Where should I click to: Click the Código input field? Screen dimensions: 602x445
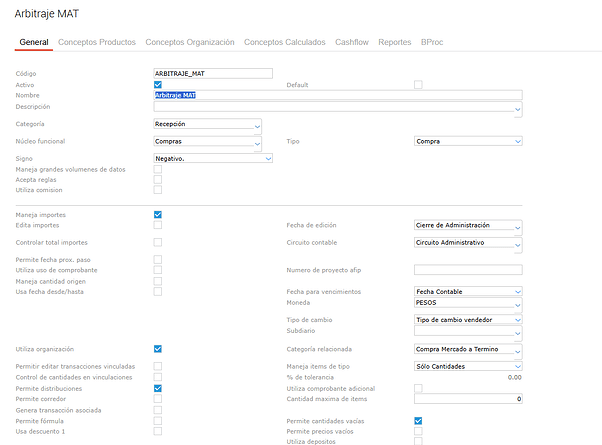[212, 73]
